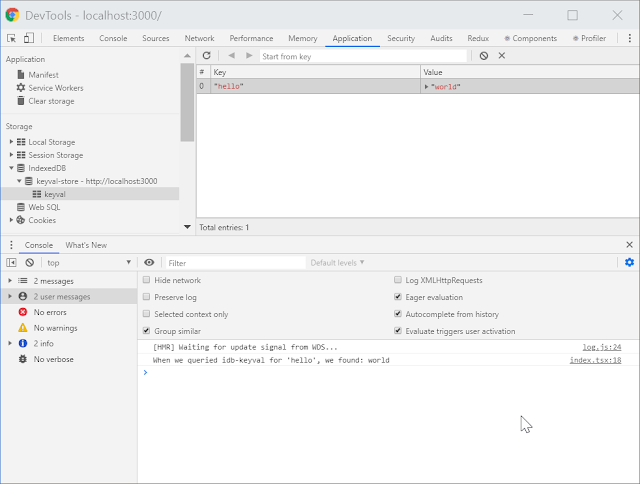640x484 pixels.
Task: Clear the keyval object store
Action: [x=484, y=56]
